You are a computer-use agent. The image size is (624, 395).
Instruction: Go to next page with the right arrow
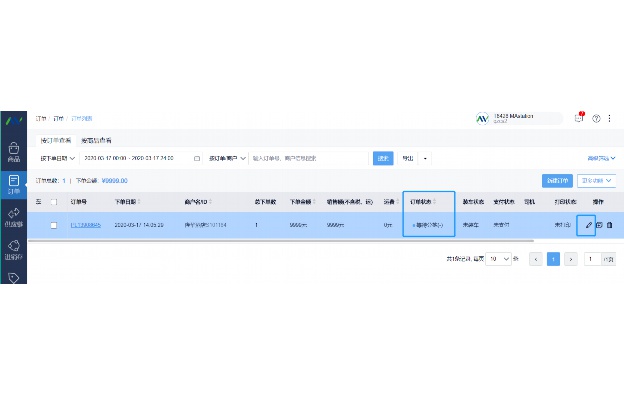(571, 259)
